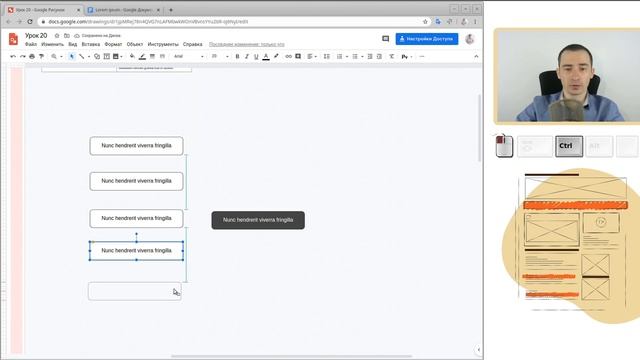
Task: Activate the paint format roller tool
Action: [x=41, y=57]
